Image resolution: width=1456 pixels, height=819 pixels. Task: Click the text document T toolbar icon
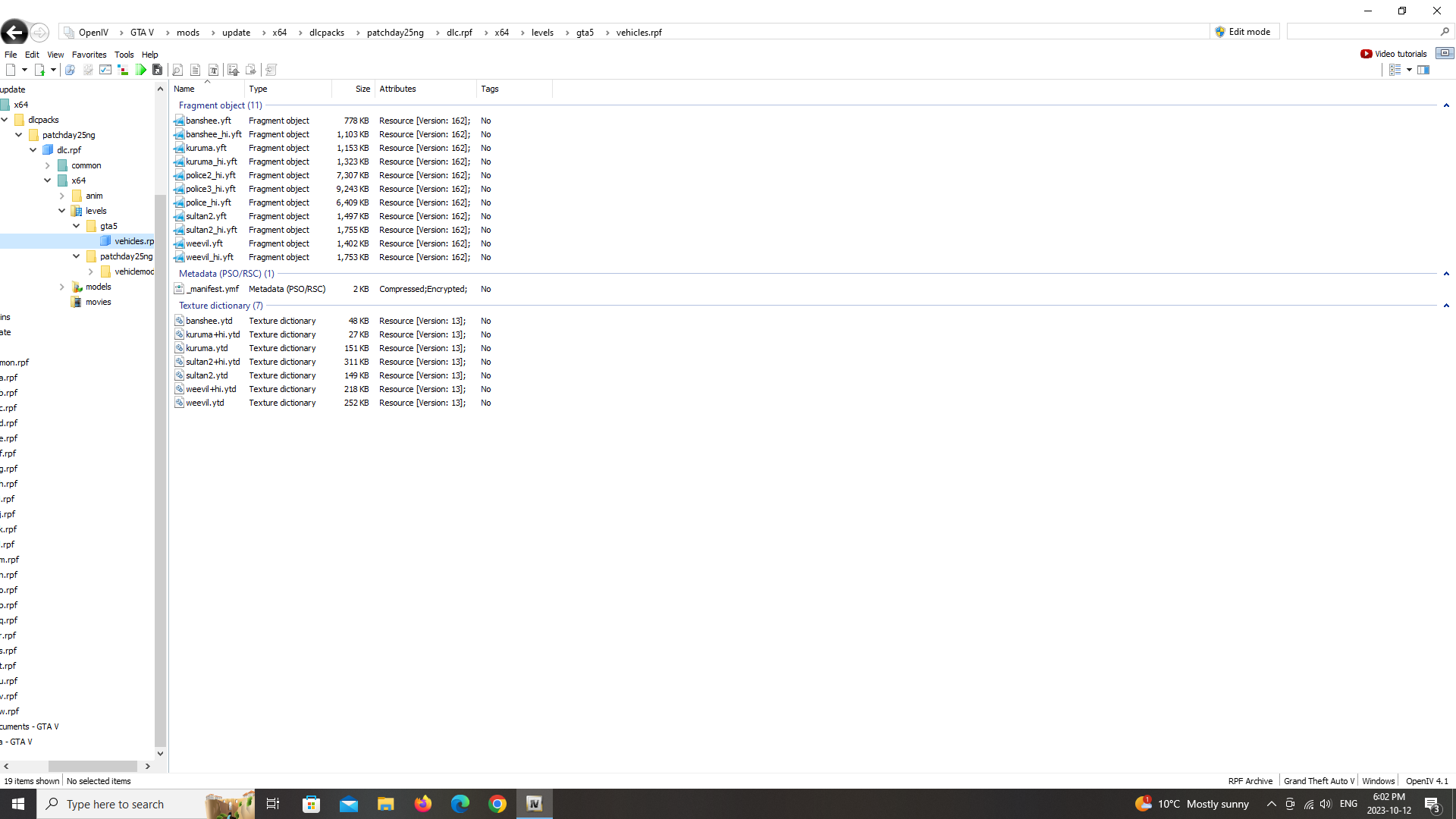(x=214, y=70)
